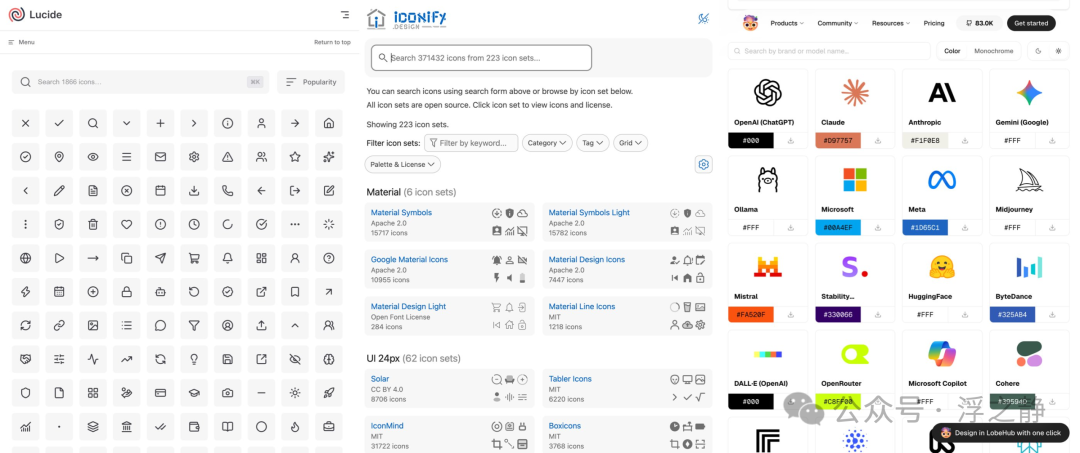Toggle Iconify theme icon at top right

tap(703, 19)
